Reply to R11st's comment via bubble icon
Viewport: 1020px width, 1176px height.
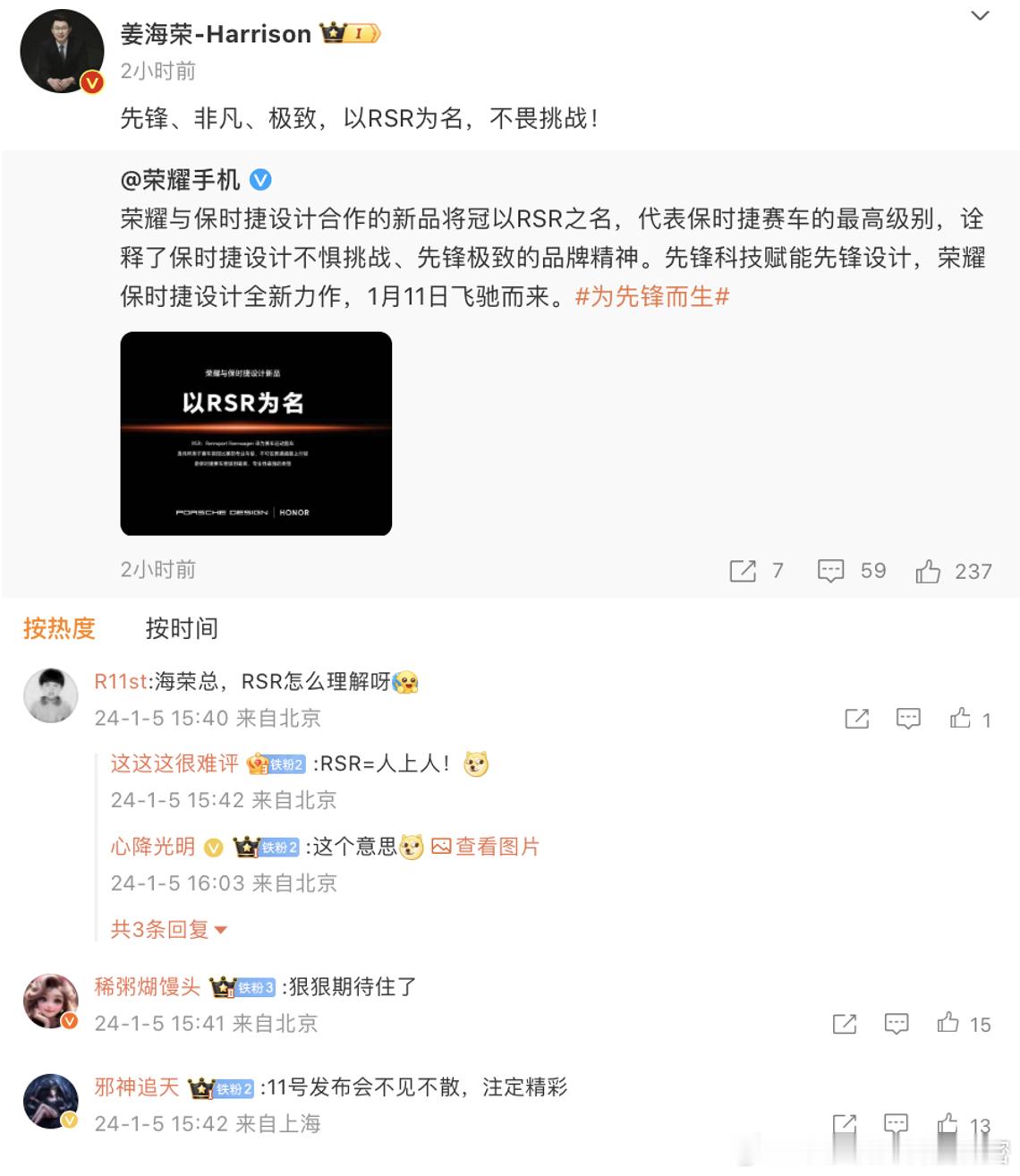tap(908, 718)
